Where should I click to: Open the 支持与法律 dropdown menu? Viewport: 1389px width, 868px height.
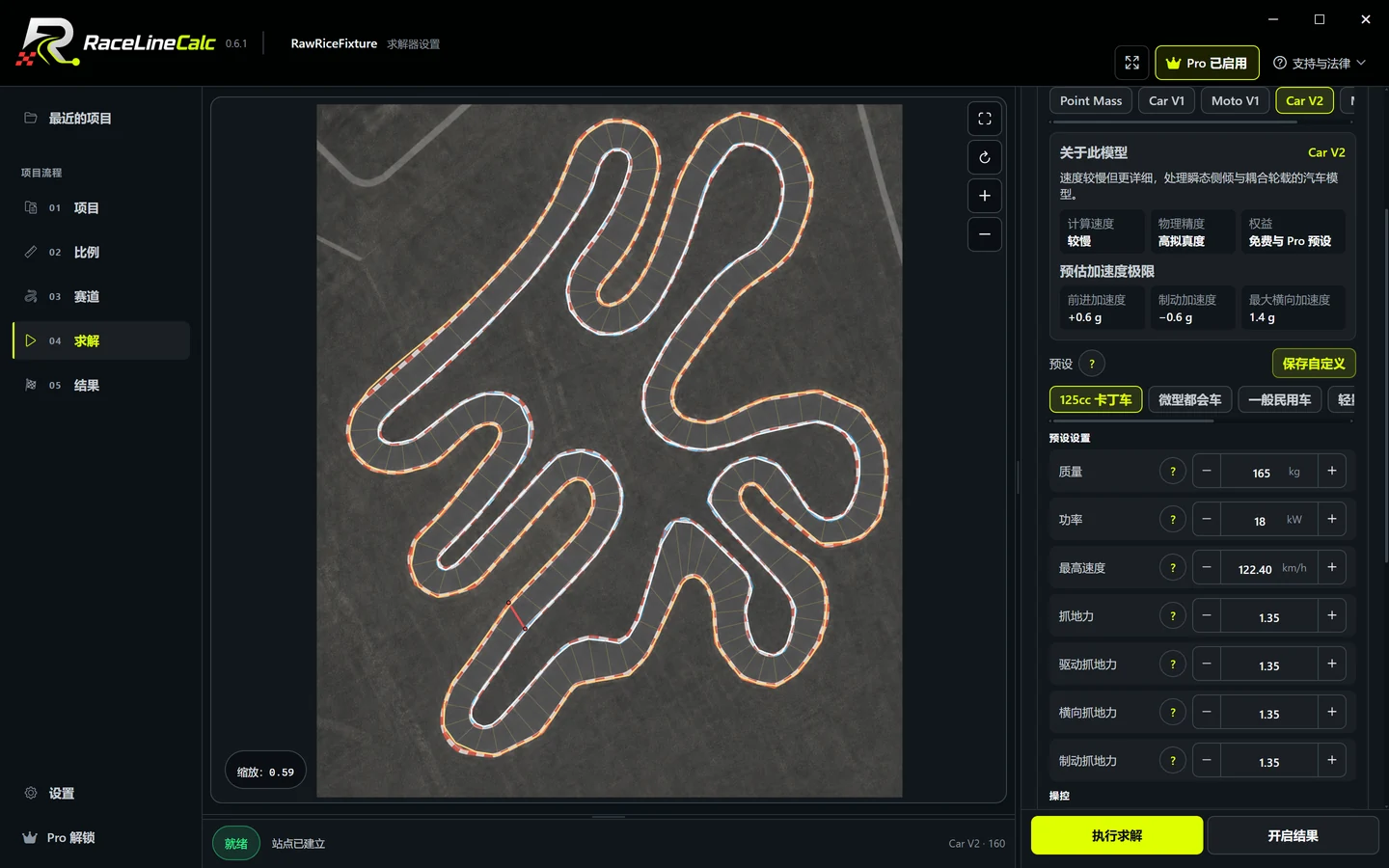tap(1319, 63)
